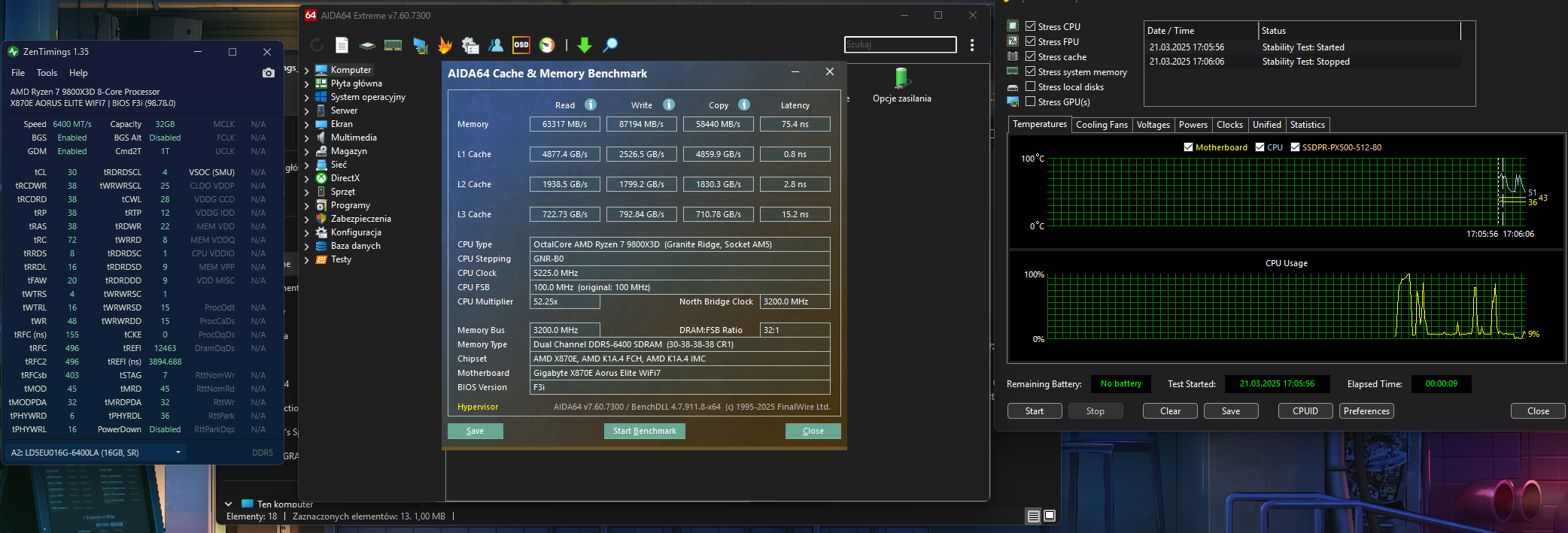This screenshot has width=1568, height=533.
Task: Expand the Płyta główna tree node
Action: (307, 84)
